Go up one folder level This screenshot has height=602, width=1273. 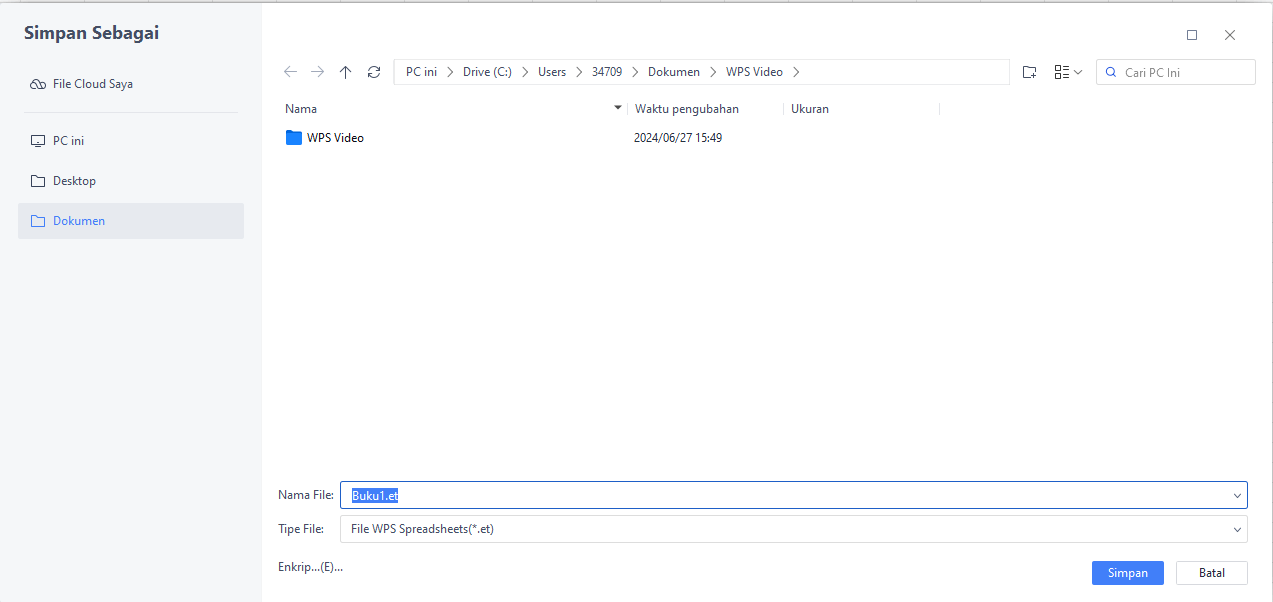coord(346,72)
